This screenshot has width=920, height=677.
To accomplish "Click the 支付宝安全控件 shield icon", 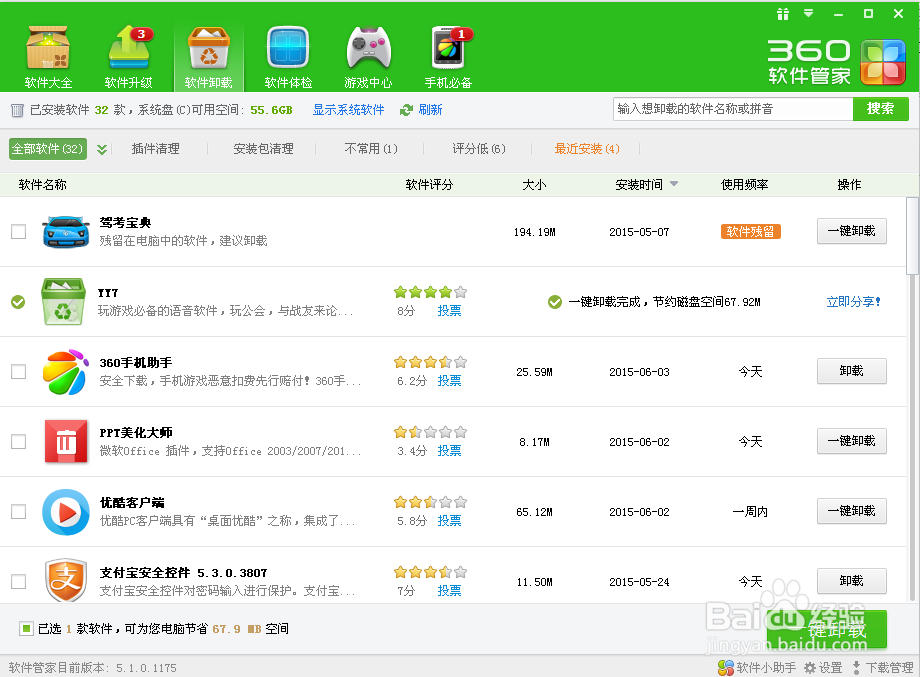I will pos(66,580).
